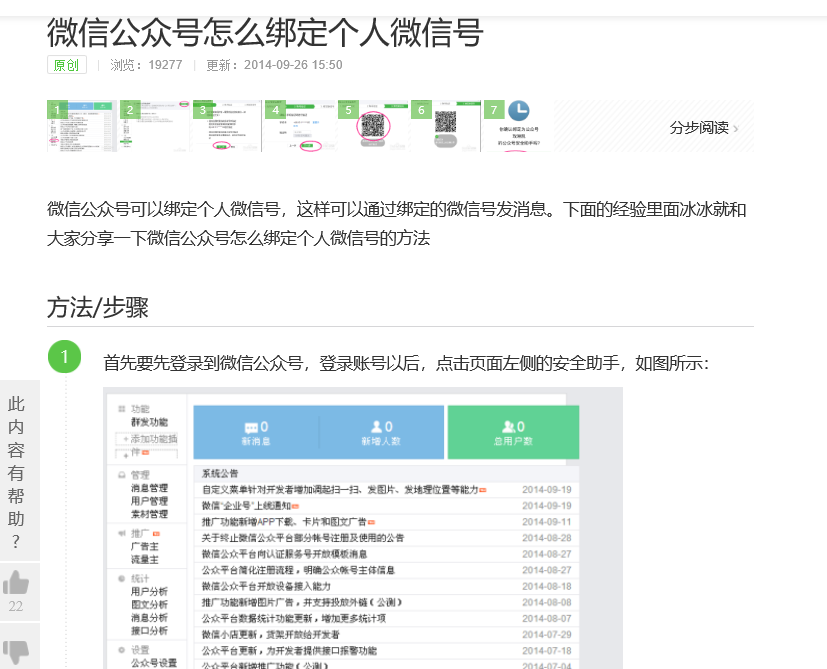
Task: Click the green step 1 circle marker
Action: point(64,357)
